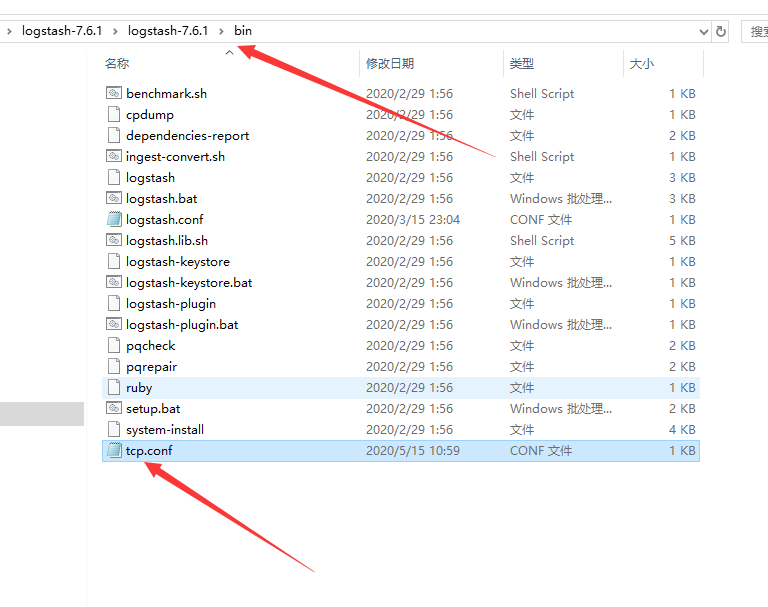The image size is (768, 607).
Task: Click the CONF 文件 type of tcp.conf
Action: [541, 451]
